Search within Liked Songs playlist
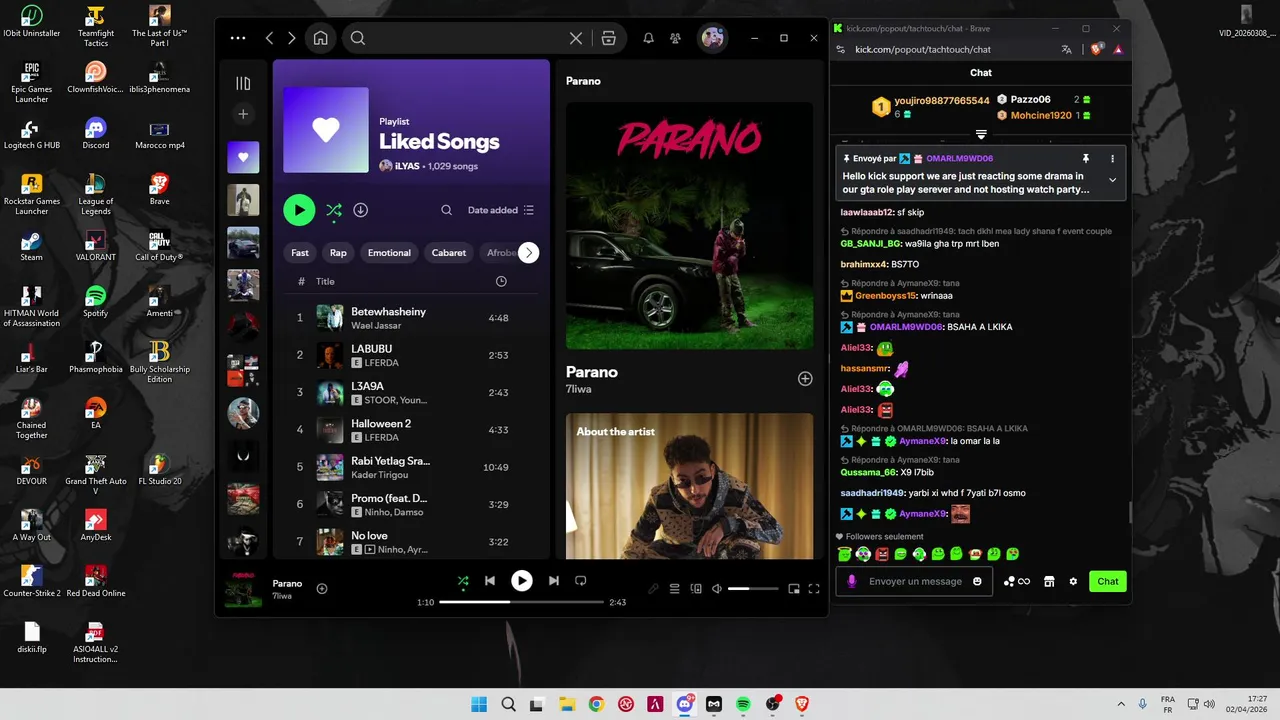 pos(446,210)
